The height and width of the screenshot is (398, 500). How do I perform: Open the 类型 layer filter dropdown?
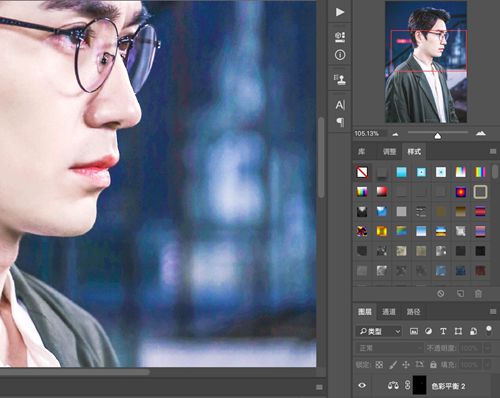click(379, 331)
